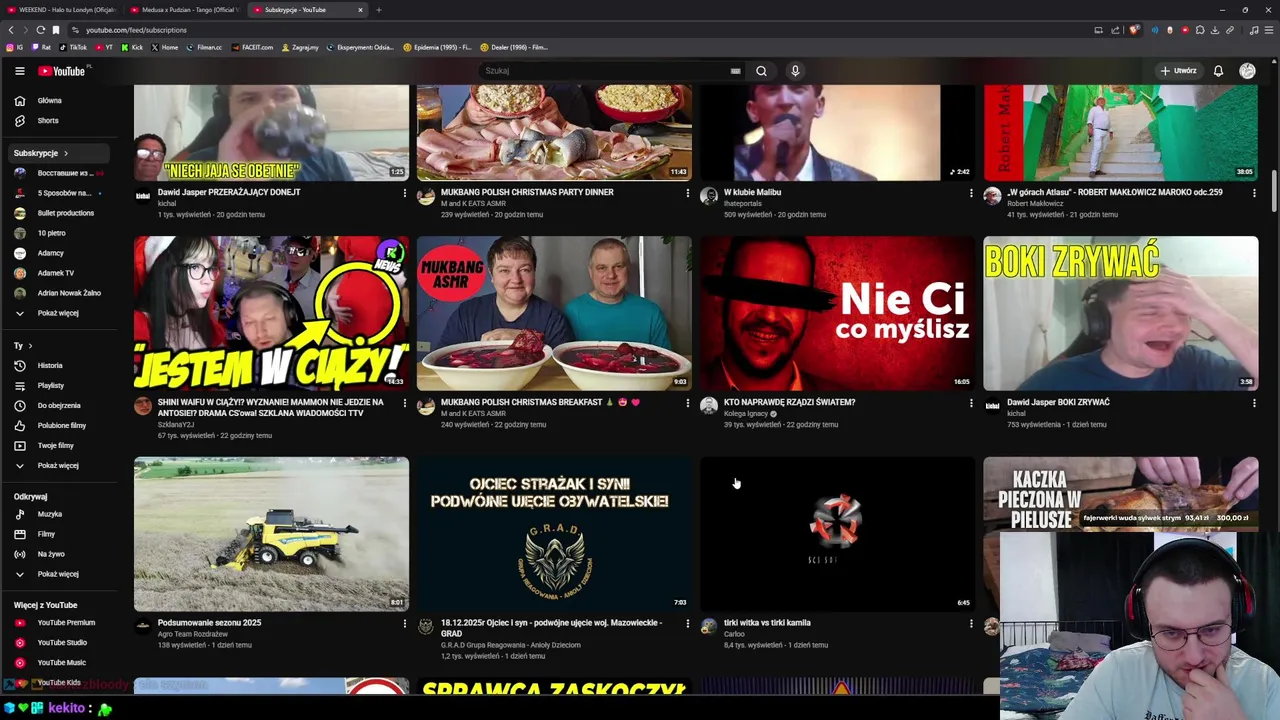This screenshot has width=1280, height=720.
Task: Open a new browser tab
Action: 379,10
